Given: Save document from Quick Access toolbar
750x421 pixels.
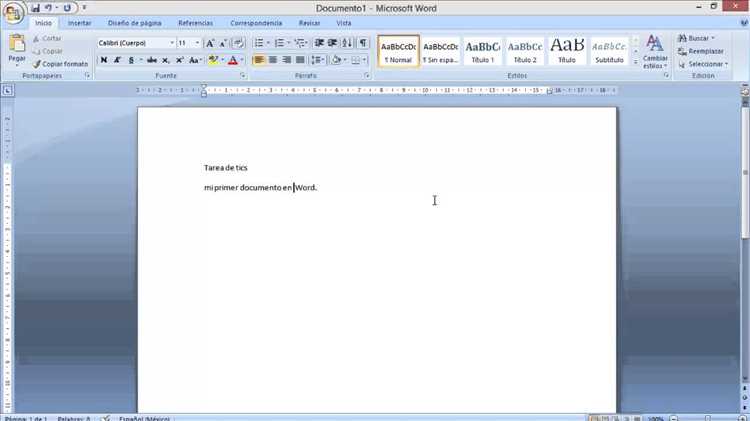Looking at the screenshot, I should click(x=35, y=8).
